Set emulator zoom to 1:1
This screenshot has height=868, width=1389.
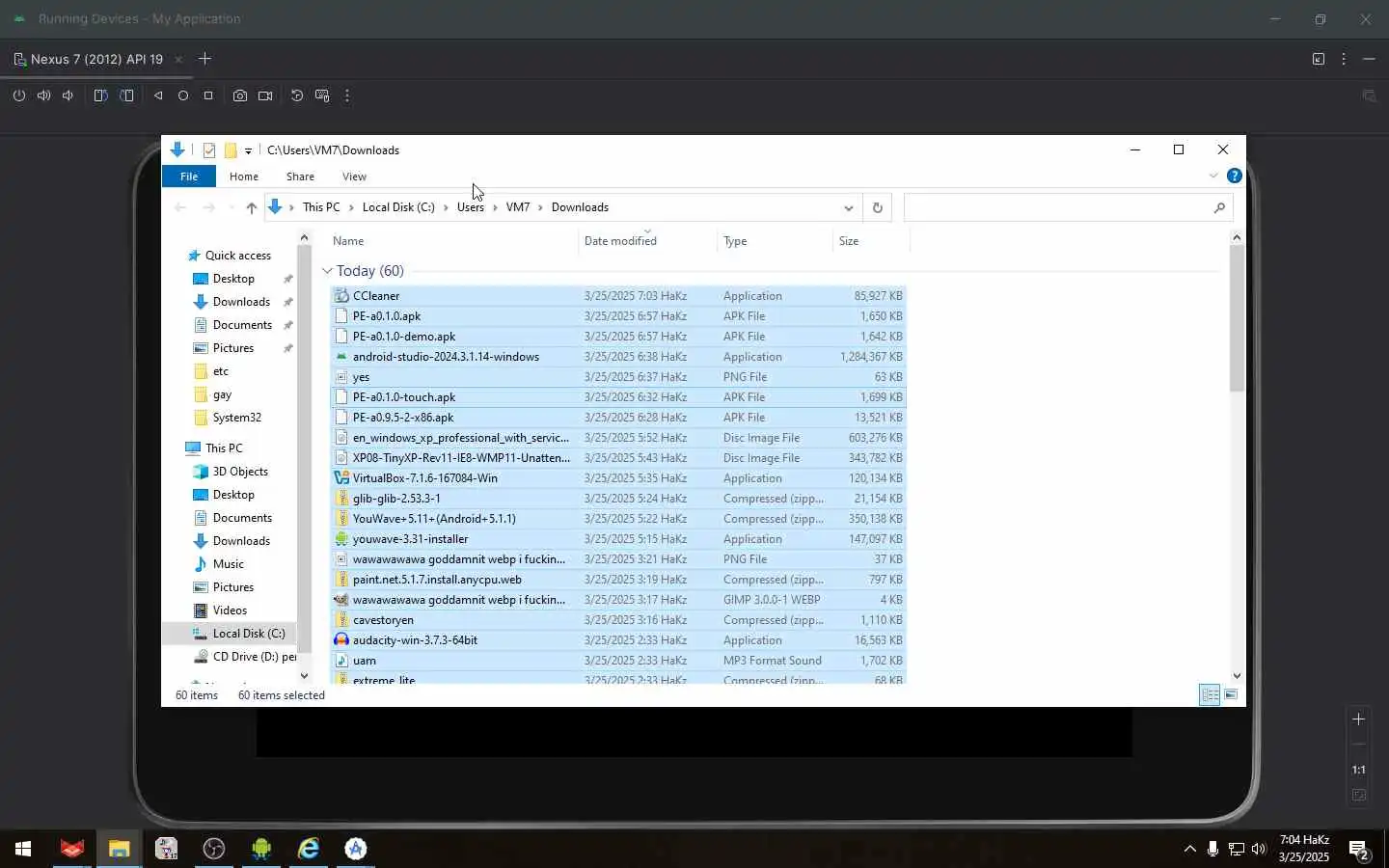(x=1358, y=770)
